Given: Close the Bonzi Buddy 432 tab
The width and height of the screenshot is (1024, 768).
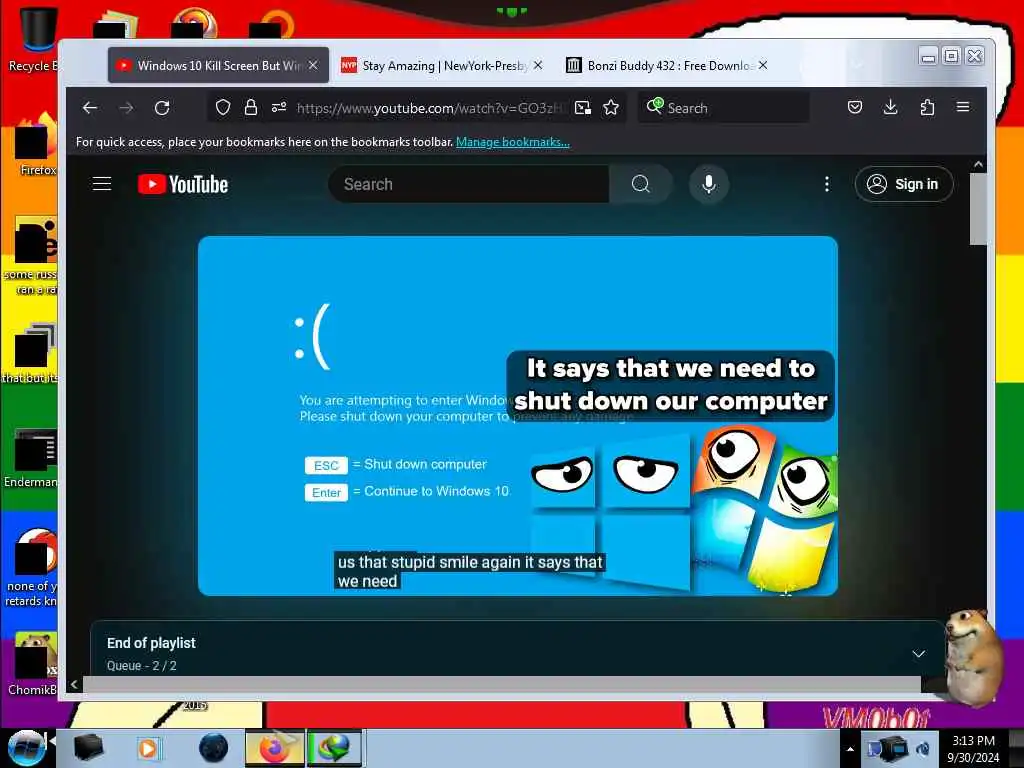Looking at the screenshot, I should click(763, 65).
